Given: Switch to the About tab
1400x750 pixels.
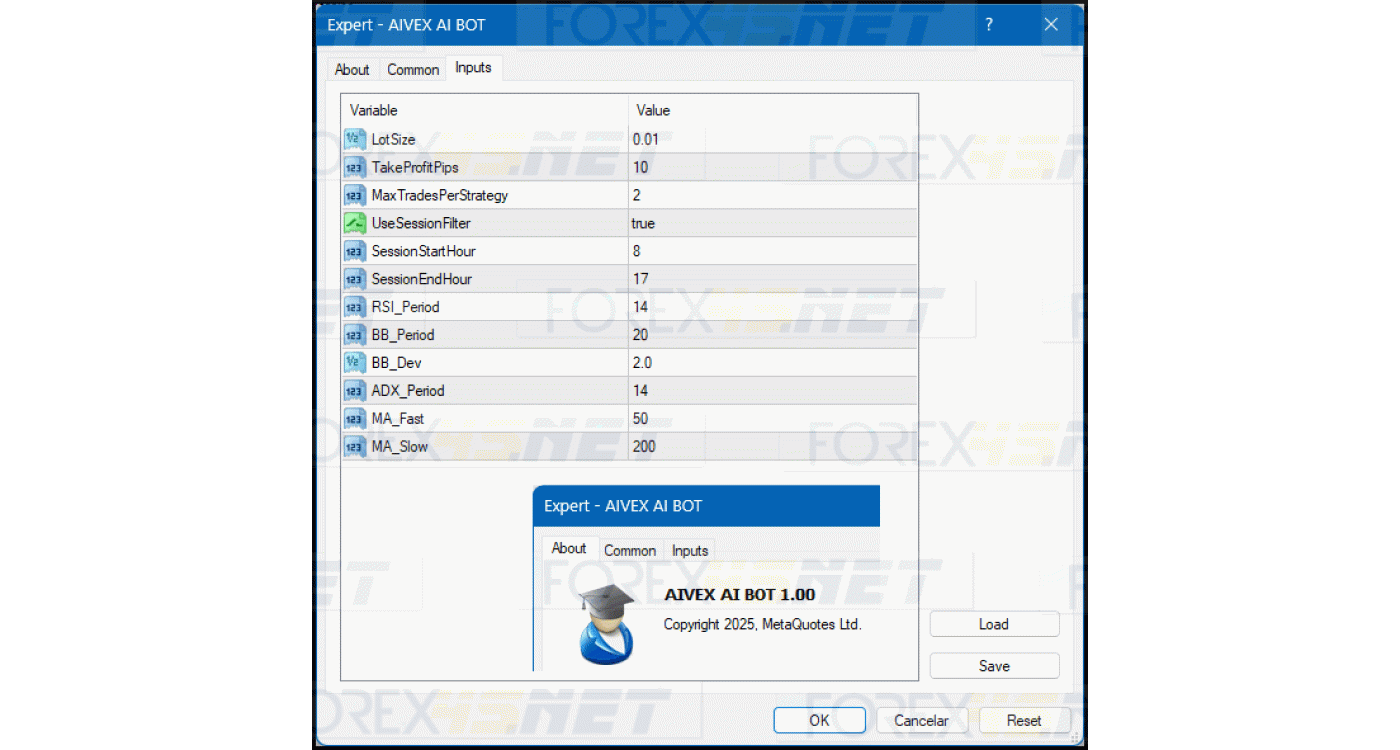Looking at the screenshot, I should point(352,69).
